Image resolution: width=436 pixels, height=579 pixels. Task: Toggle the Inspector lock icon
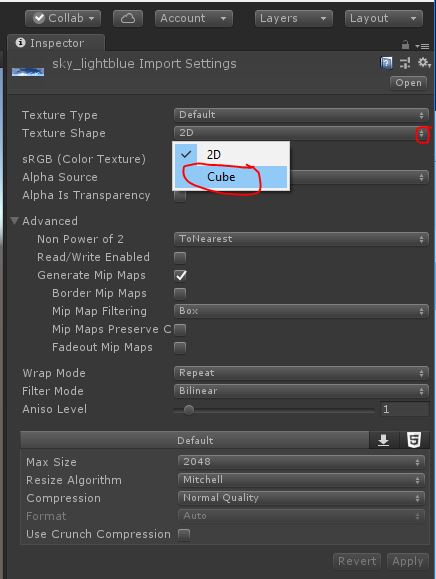(405, 45)
